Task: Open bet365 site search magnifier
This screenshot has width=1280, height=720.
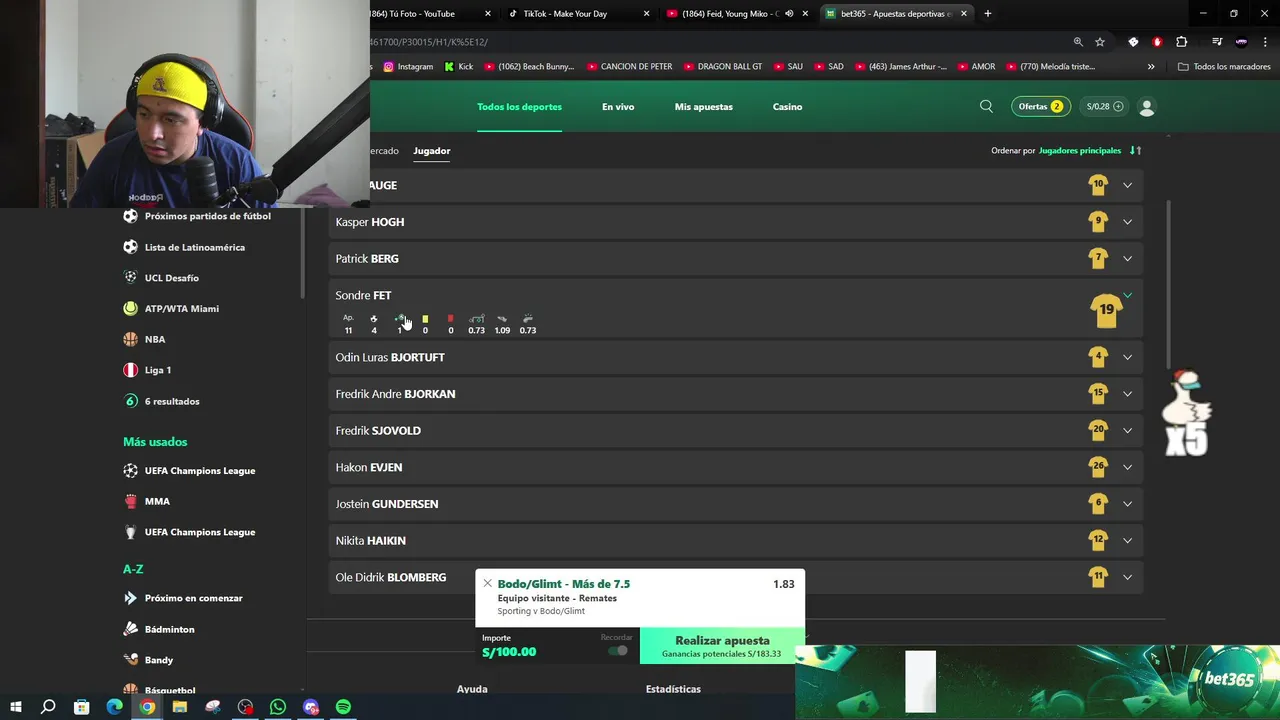Action: click(x=986, y=106)
